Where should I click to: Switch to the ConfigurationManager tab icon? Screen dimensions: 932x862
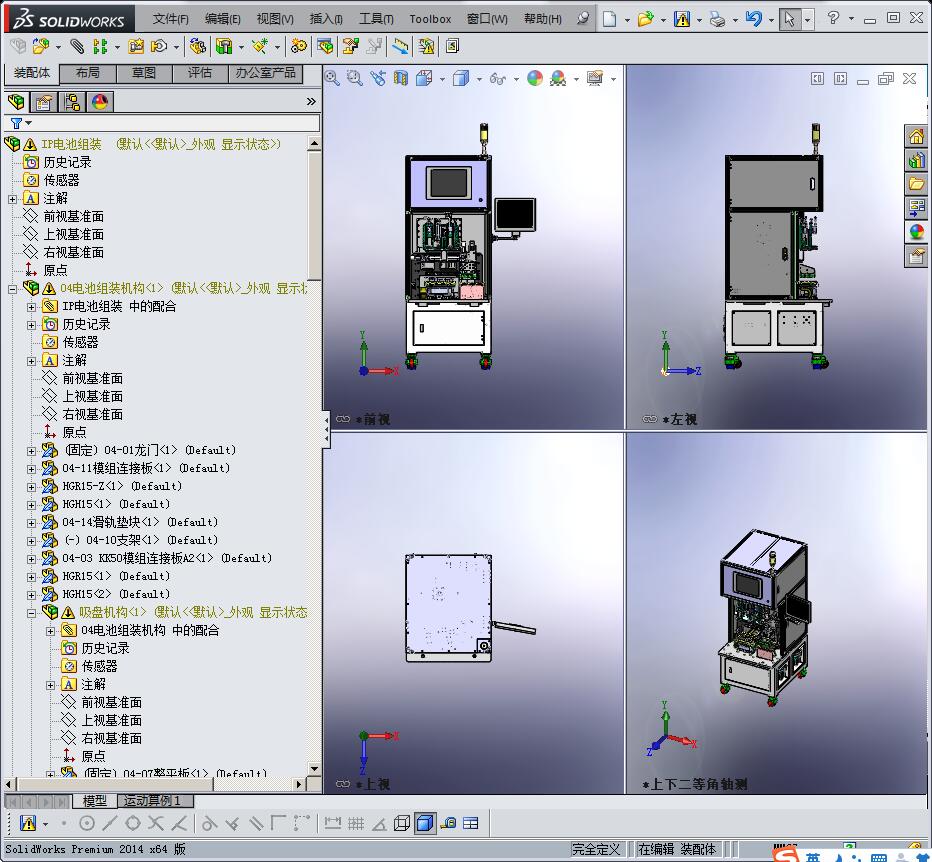pos(72,102)
